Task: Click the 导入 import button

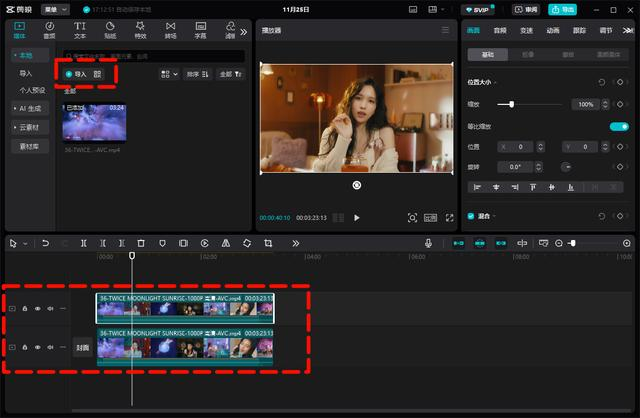Action: (x=76, y=74)
